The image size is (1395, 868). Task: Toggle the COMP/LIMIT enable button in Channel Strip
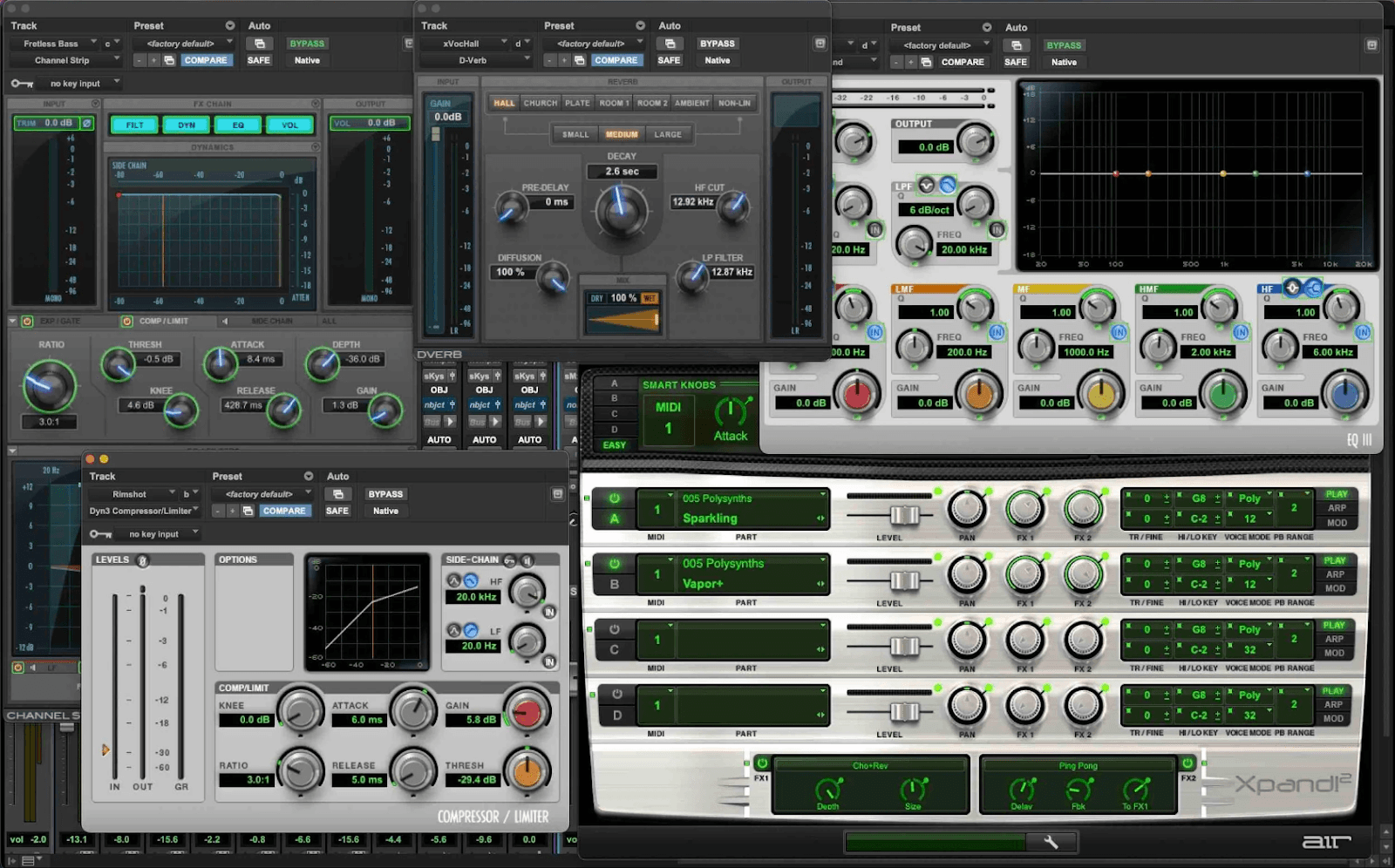127,322
